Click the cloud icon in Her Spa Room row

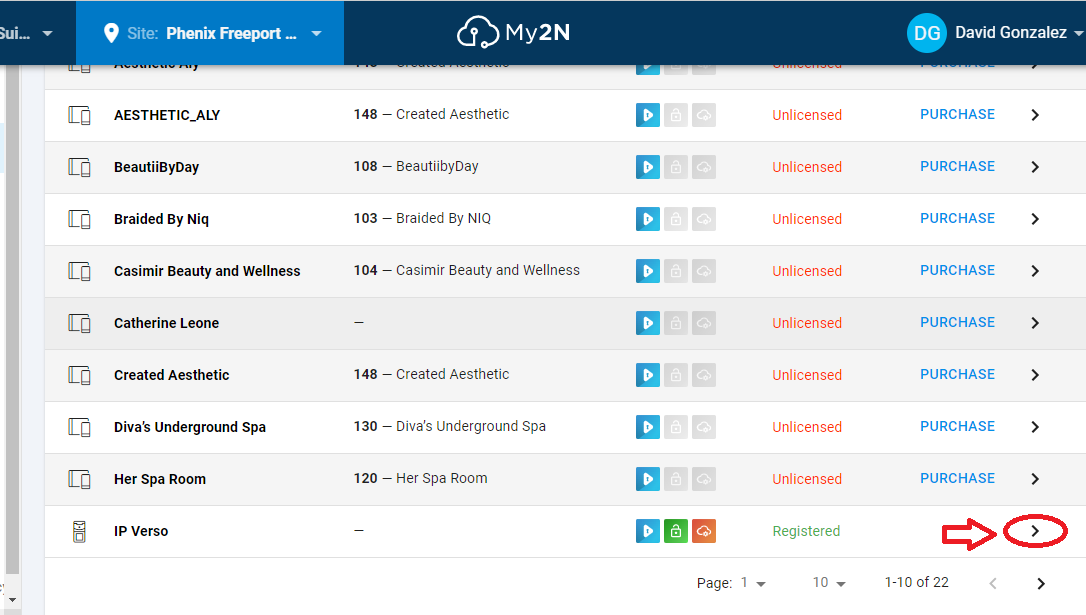tap(704, 479)
